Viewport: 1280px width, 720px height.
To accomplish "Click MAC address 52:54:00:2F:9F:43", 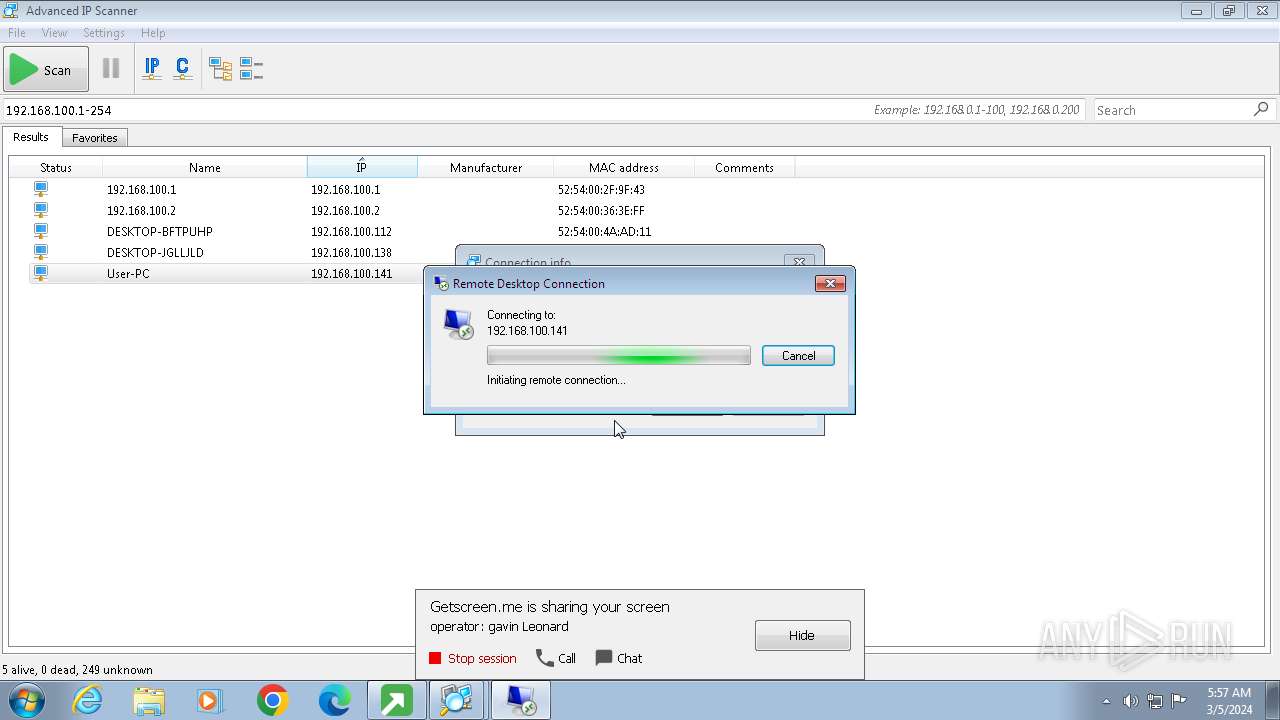I will pos(601,189).
